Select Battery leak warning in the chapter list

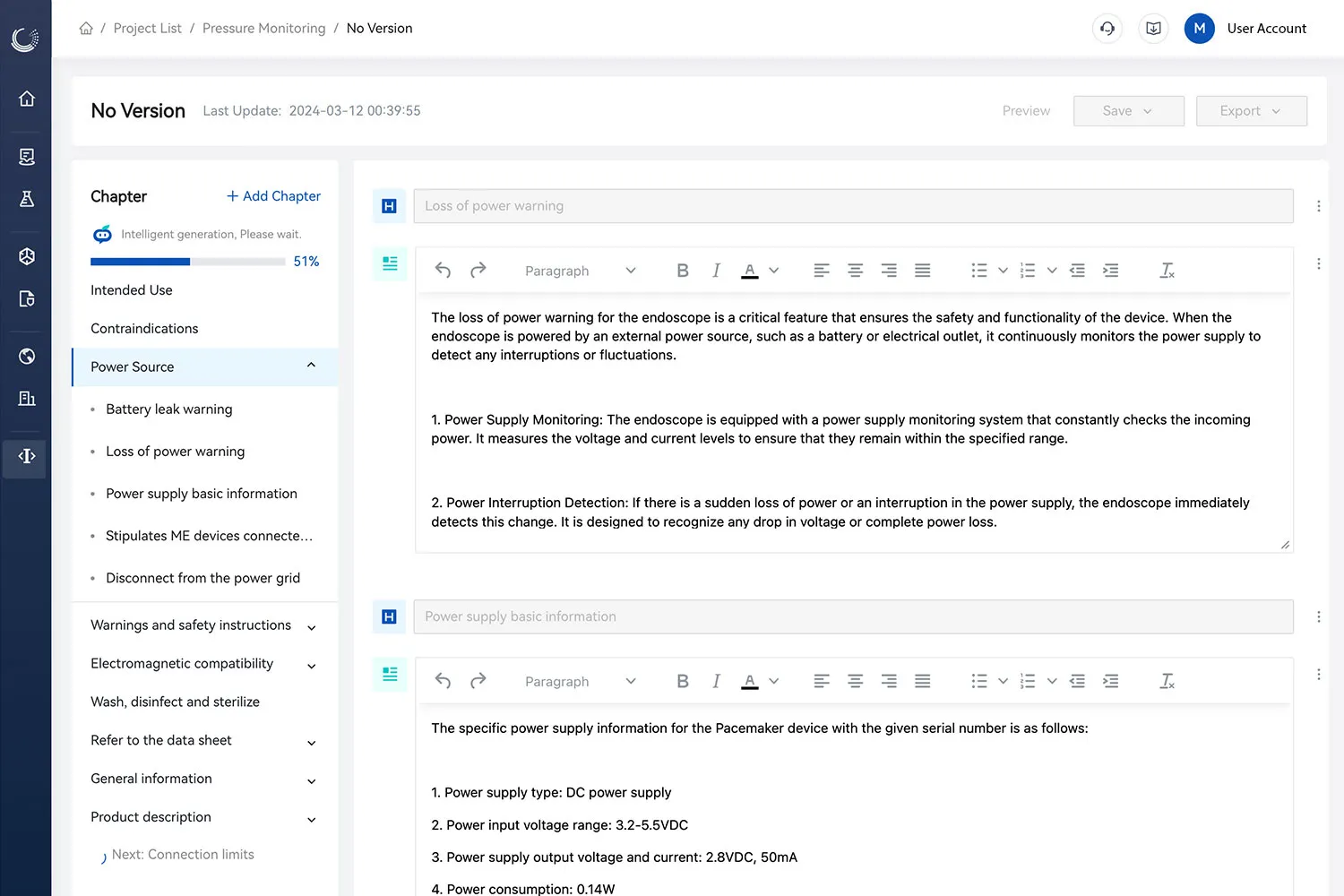(168, 409)
